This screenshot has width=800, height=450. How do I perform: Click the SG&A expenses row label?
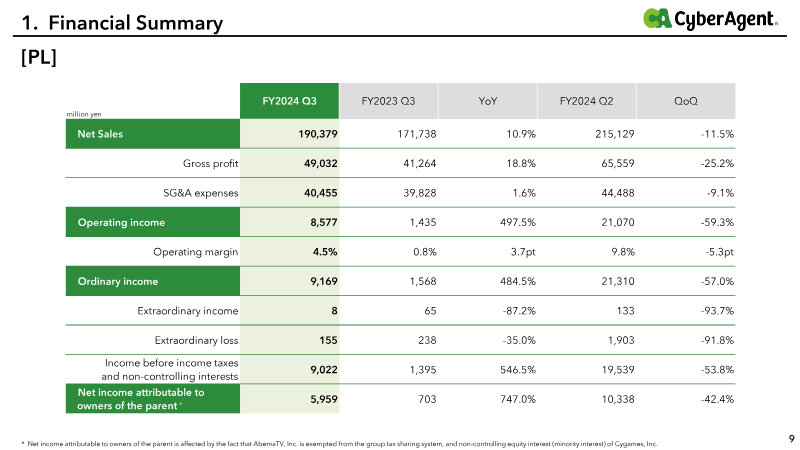[201, 193]
